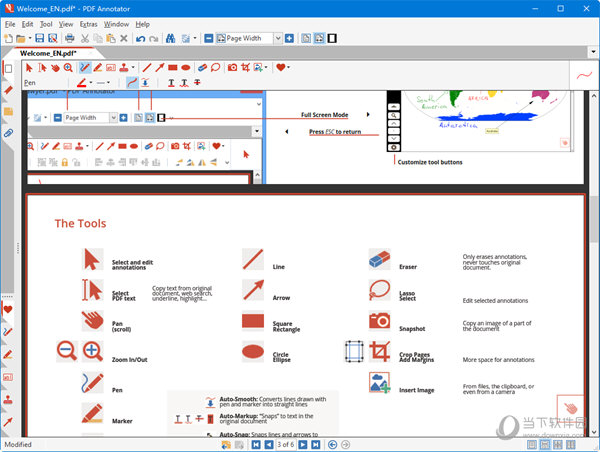Select the Marker highlighter tool

click(x=98, y=68)
